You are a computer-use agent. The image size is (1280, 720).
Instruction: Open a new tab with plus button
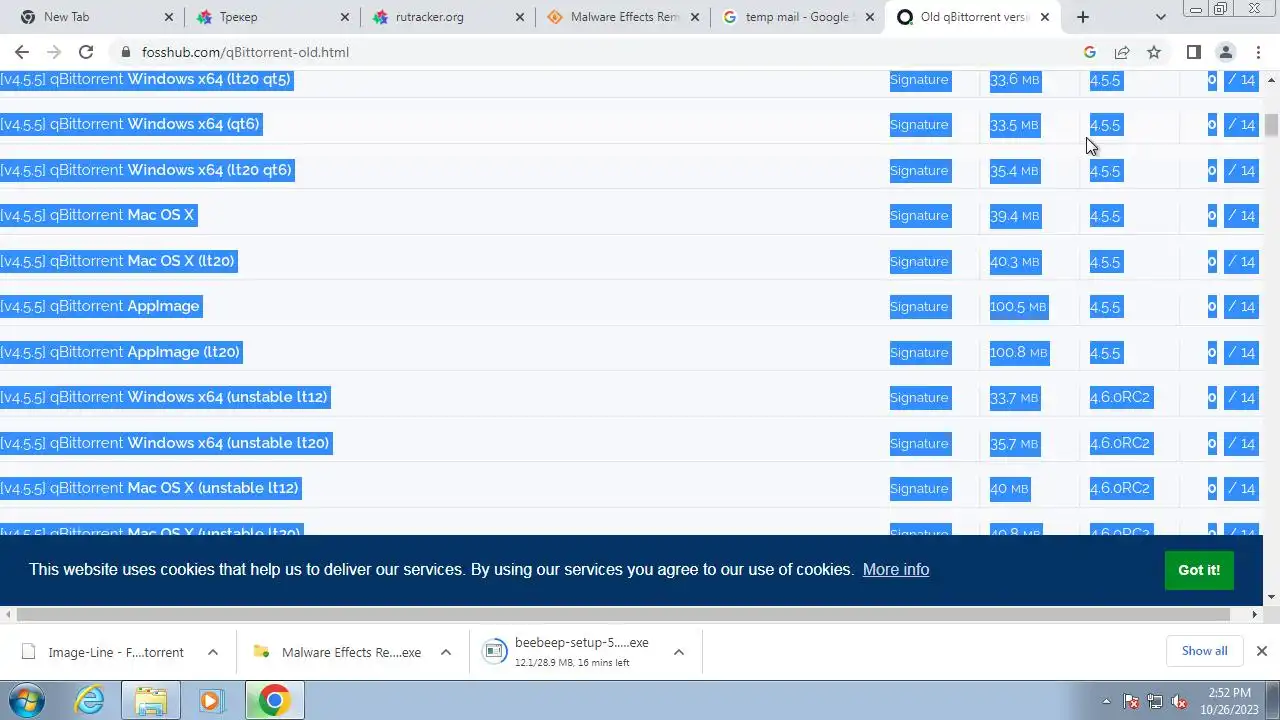click(1083, 17)
